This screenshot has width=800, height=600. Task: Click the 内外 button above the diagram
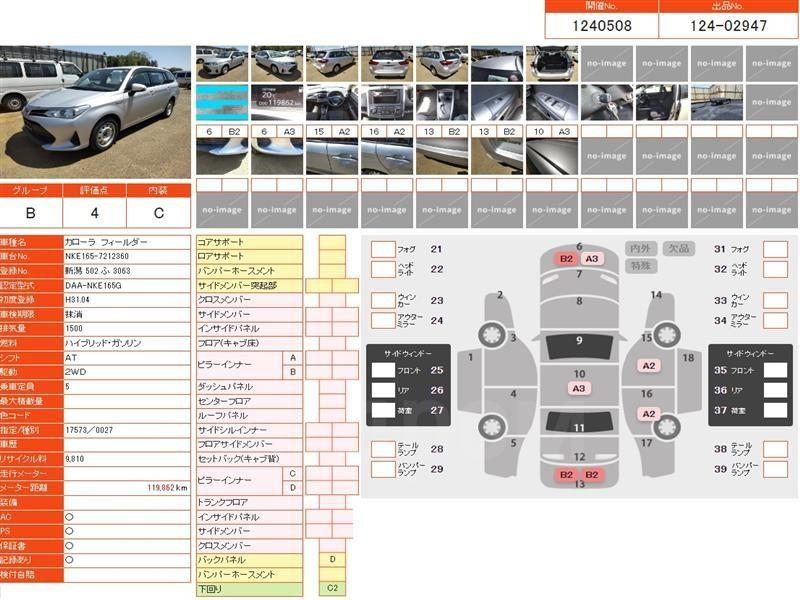(640, 248)
